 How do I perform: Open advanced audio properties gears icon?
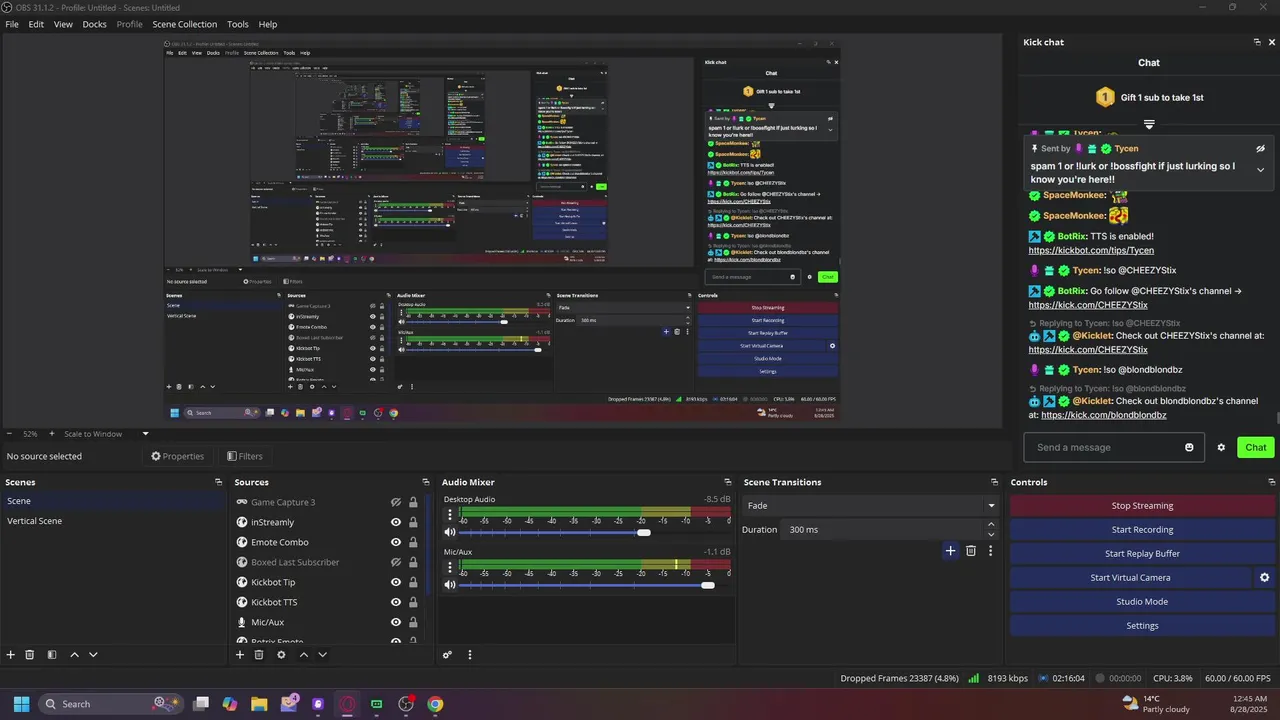click(x=447, y=655)
